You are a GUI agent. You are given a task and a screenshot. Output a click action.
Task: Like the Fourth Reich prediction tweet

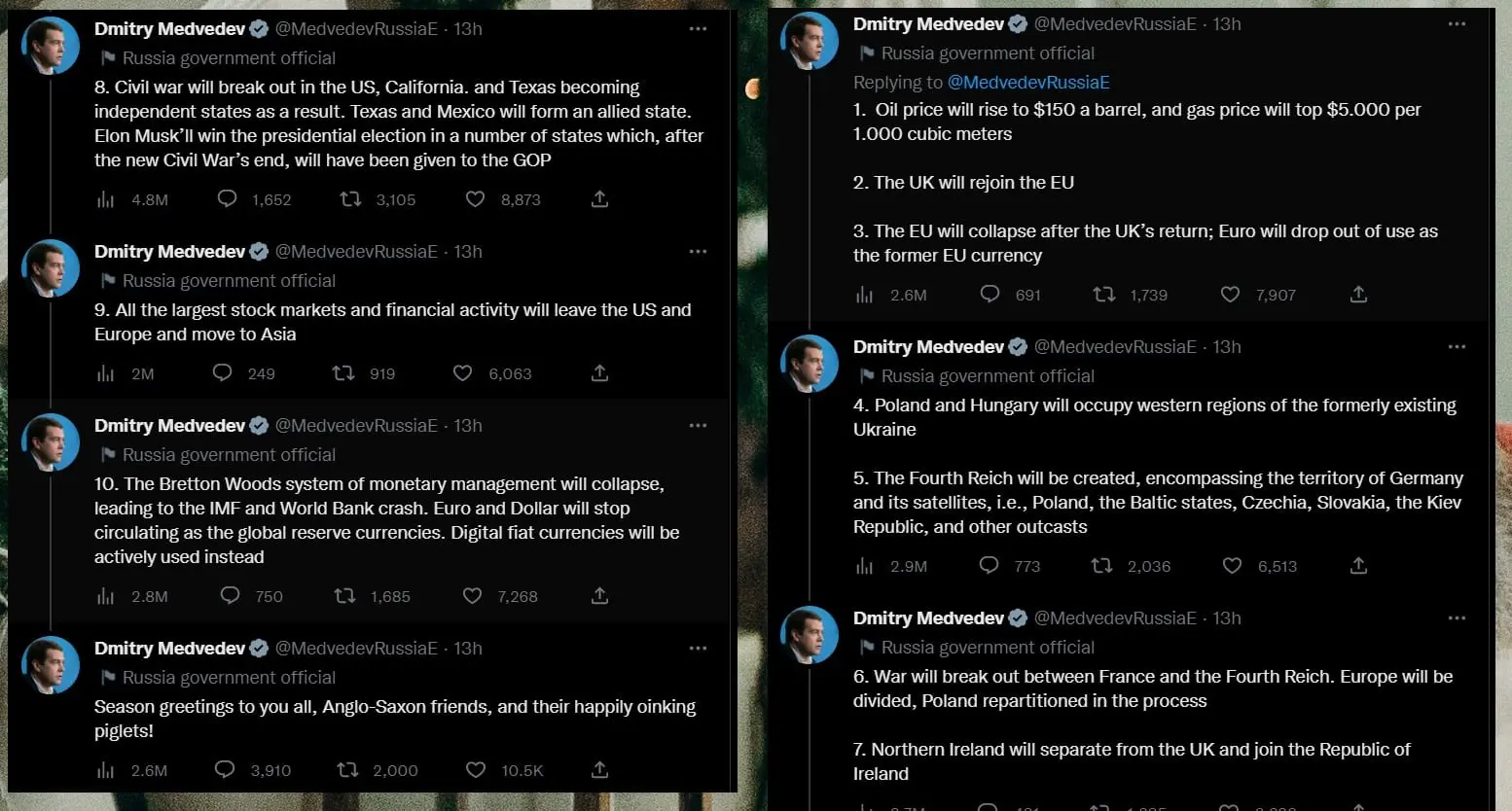[x=1232, y=566]
